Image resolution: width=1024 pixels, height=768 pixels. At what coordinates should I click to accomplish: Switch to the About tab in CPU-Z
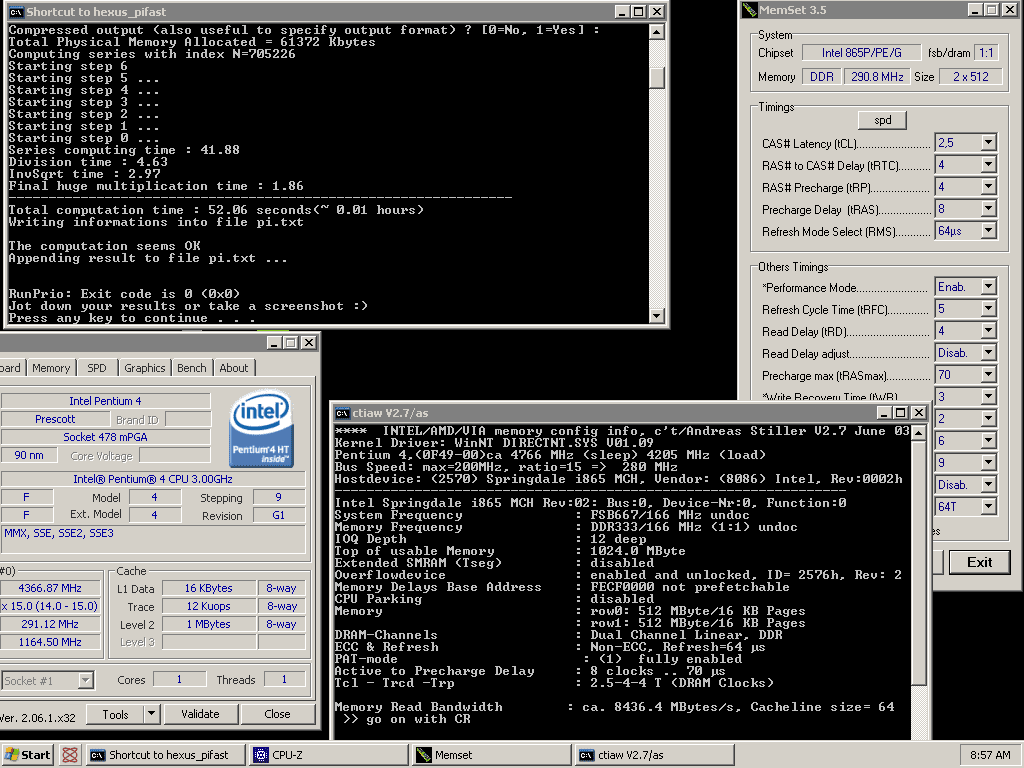[233, 368]
